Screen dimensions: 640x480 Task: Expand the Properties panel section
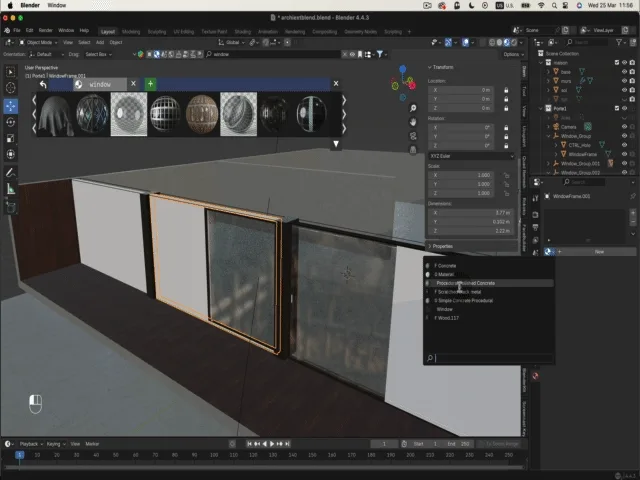coord(442,245)
